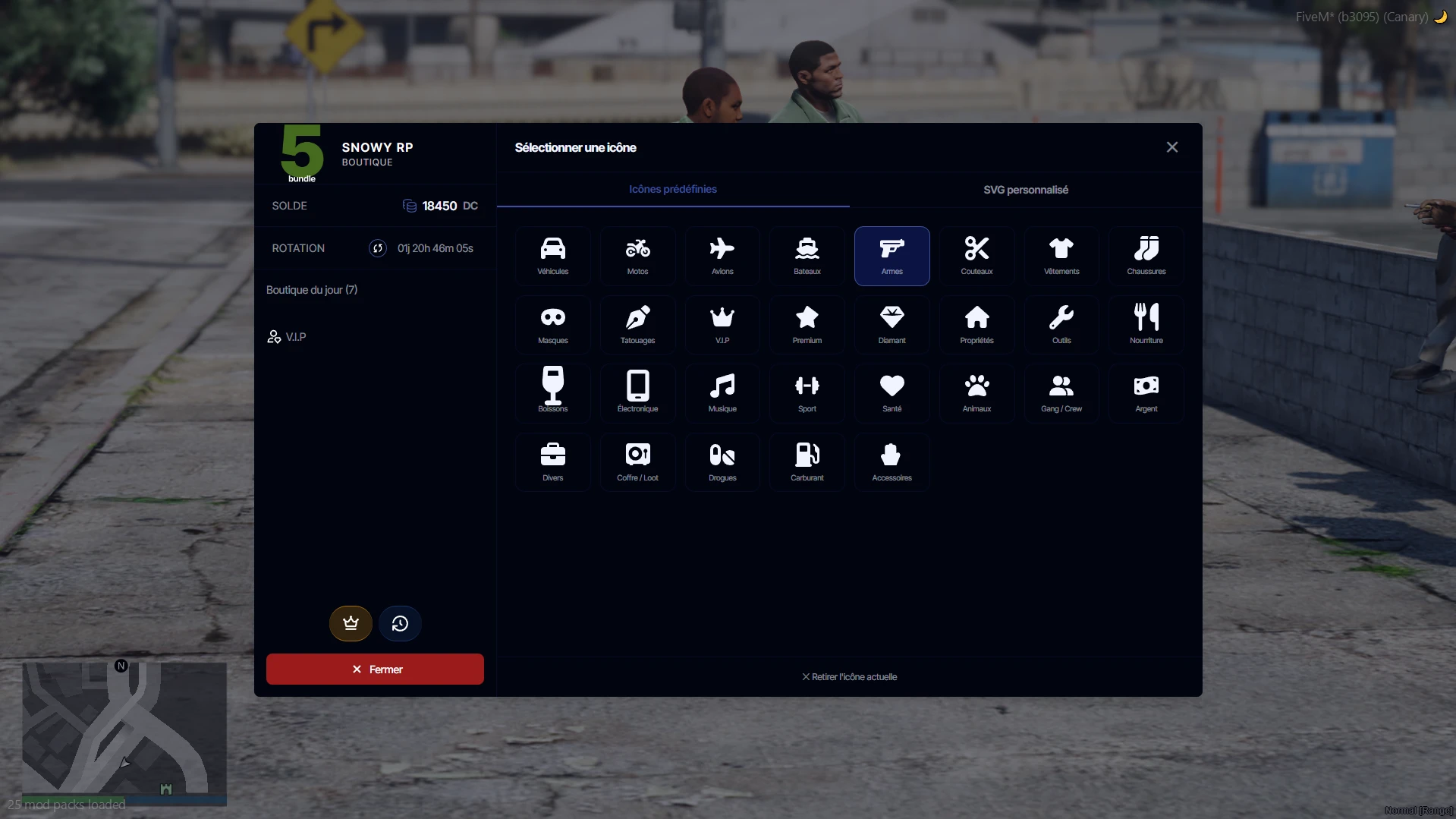
Task: Choose the Motos motorcycle icon
Action: click(x=637, y=256)
